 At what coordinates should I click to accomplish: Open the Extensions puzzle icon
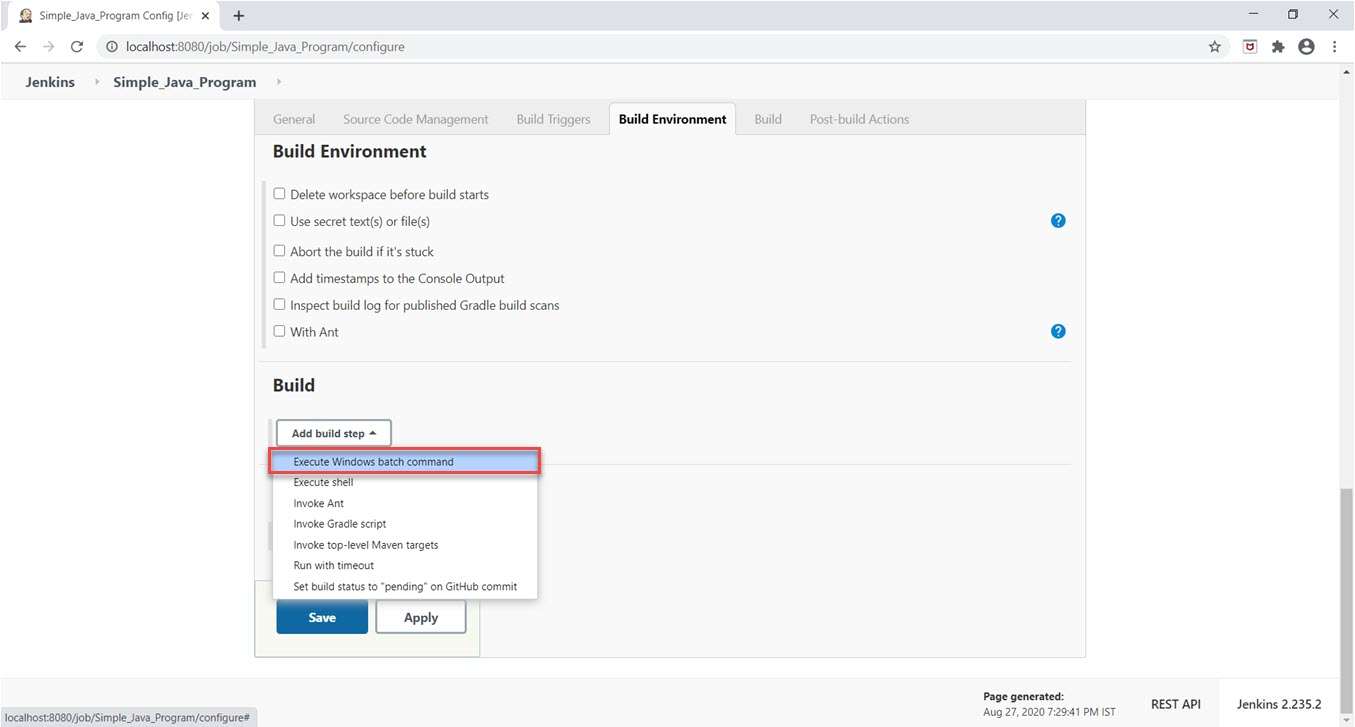[x=1278, y=46]
